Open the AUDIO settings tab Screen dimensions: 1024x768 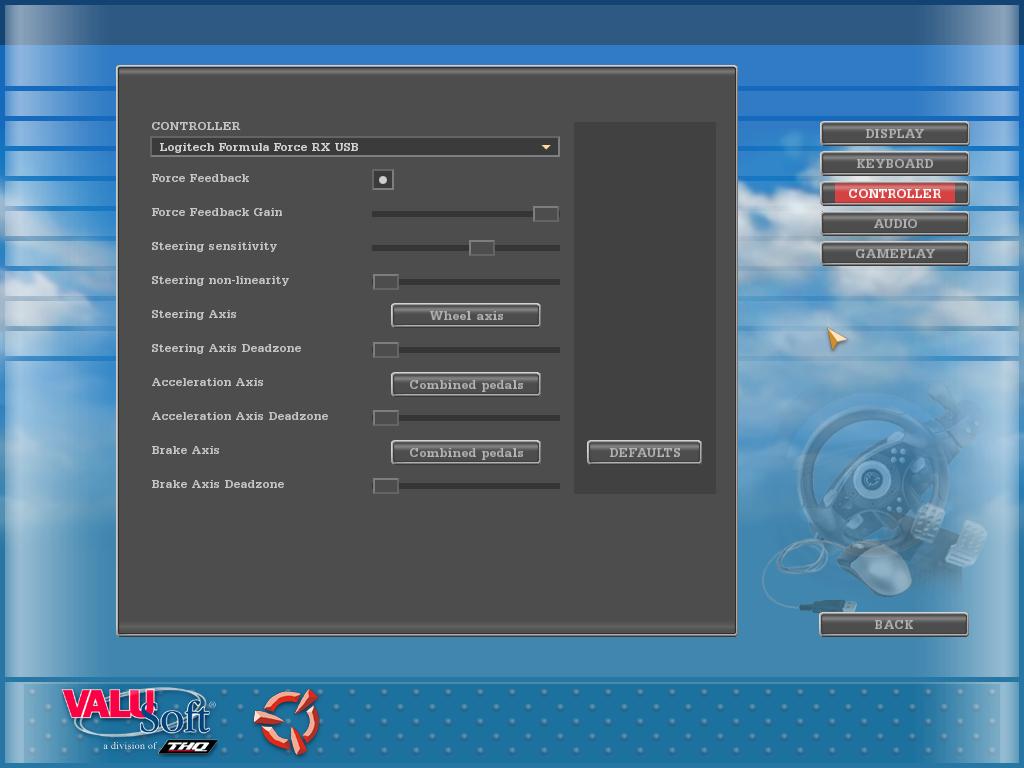tap(894, 223)
